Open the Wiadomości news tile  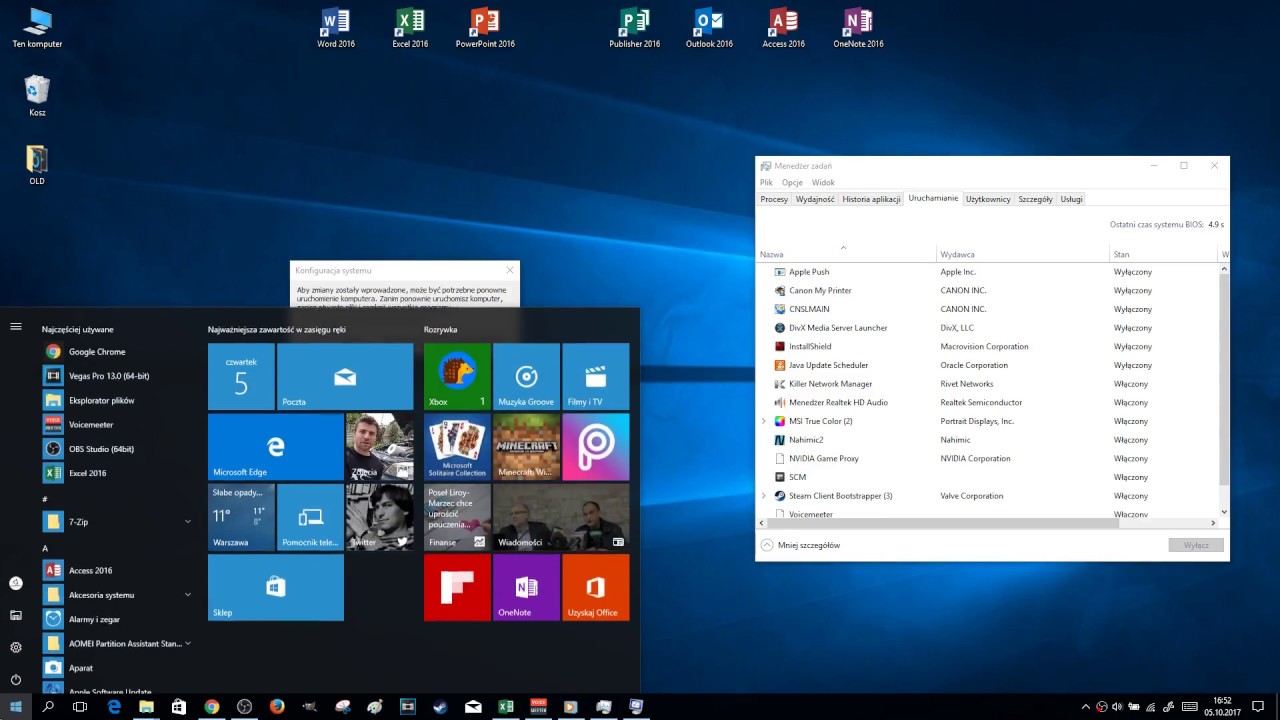[x=561, y=517]
